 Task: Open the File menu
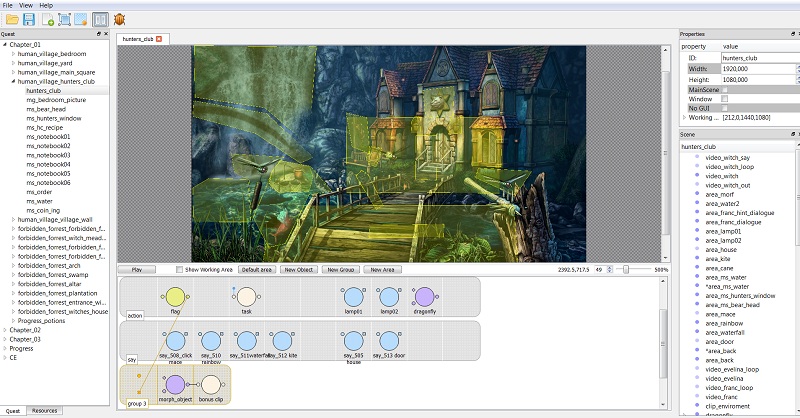point(8,5)
